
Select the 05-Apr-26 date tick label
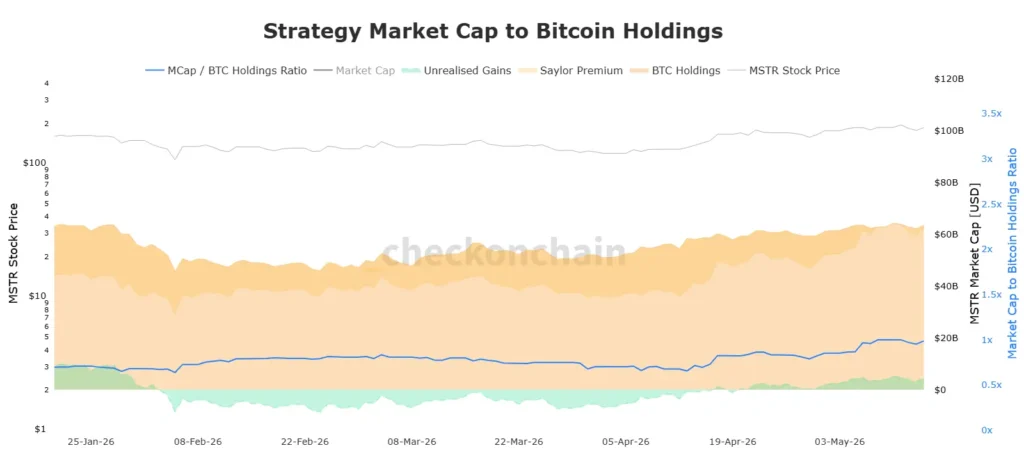tap(626, 442)
